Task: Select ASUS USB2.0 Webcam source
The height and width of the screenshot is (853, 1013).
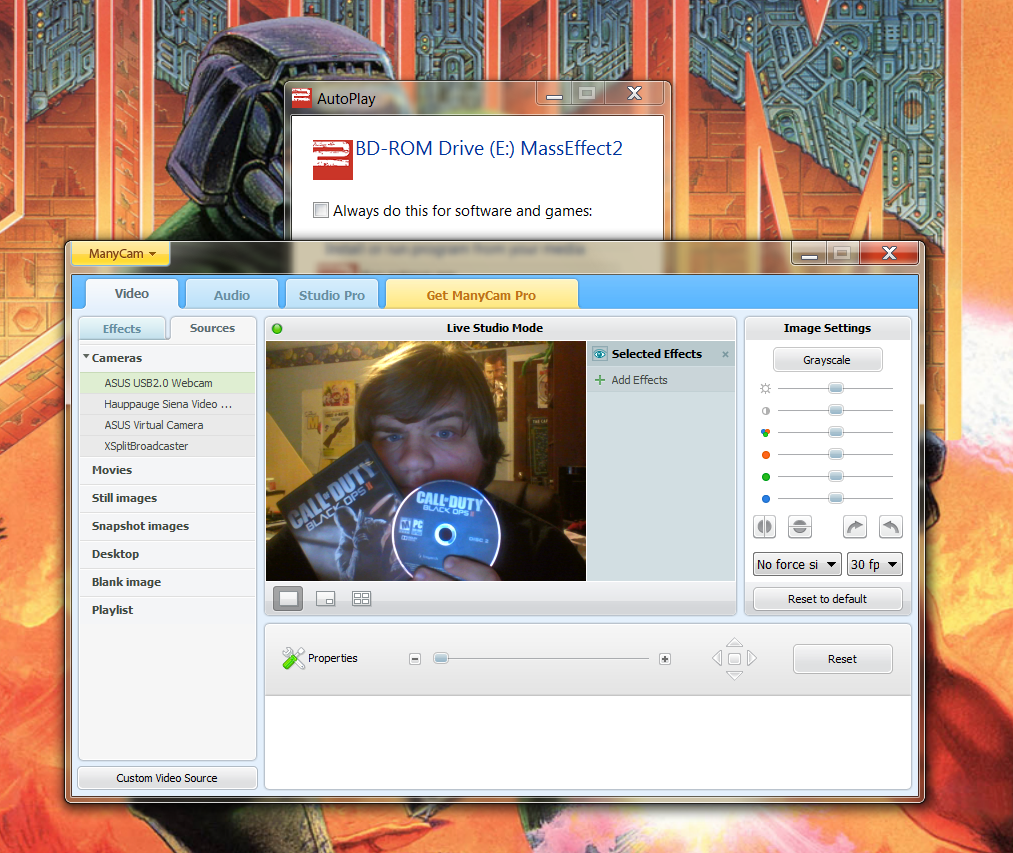Action: [167, 383]
